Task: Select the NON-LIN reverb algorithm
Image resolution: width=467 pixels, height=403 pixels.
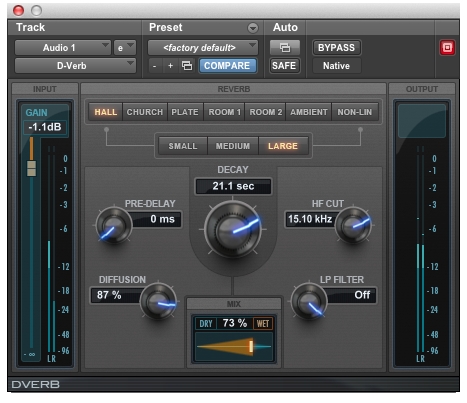Action: tap(355, 112)
